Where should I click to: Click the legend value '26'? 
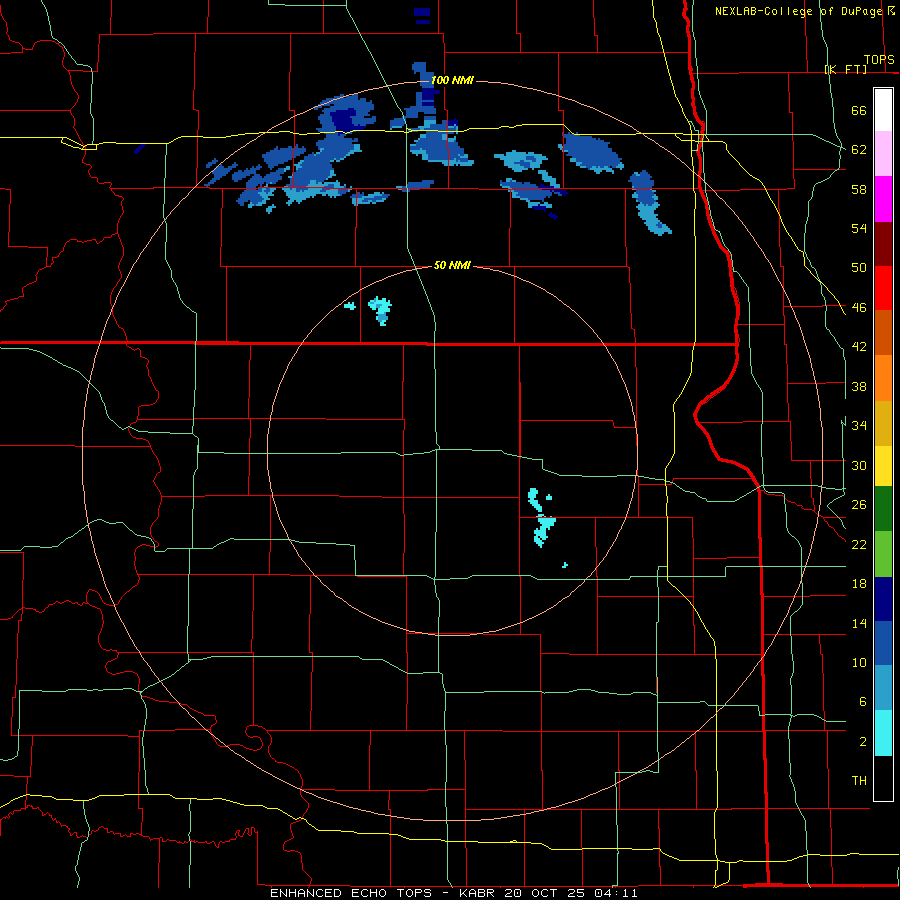click(x=859, y=505)
